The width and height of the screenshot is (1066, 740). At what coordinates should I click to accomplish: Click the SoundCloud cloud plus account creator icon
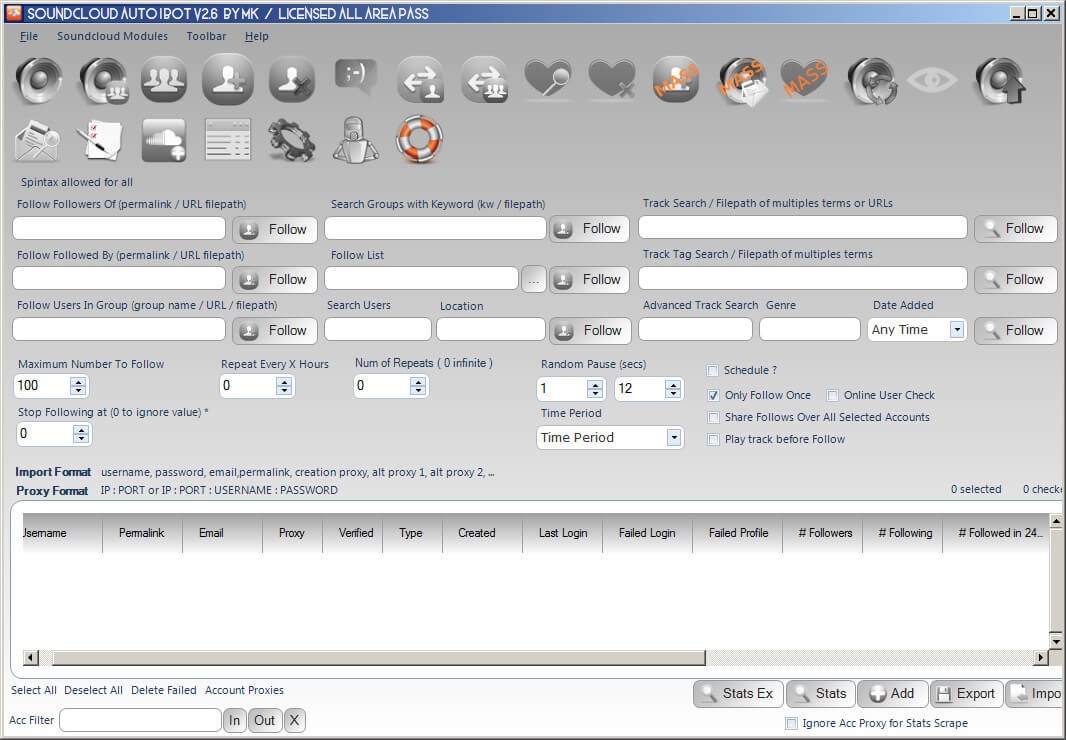click(164, 140)
